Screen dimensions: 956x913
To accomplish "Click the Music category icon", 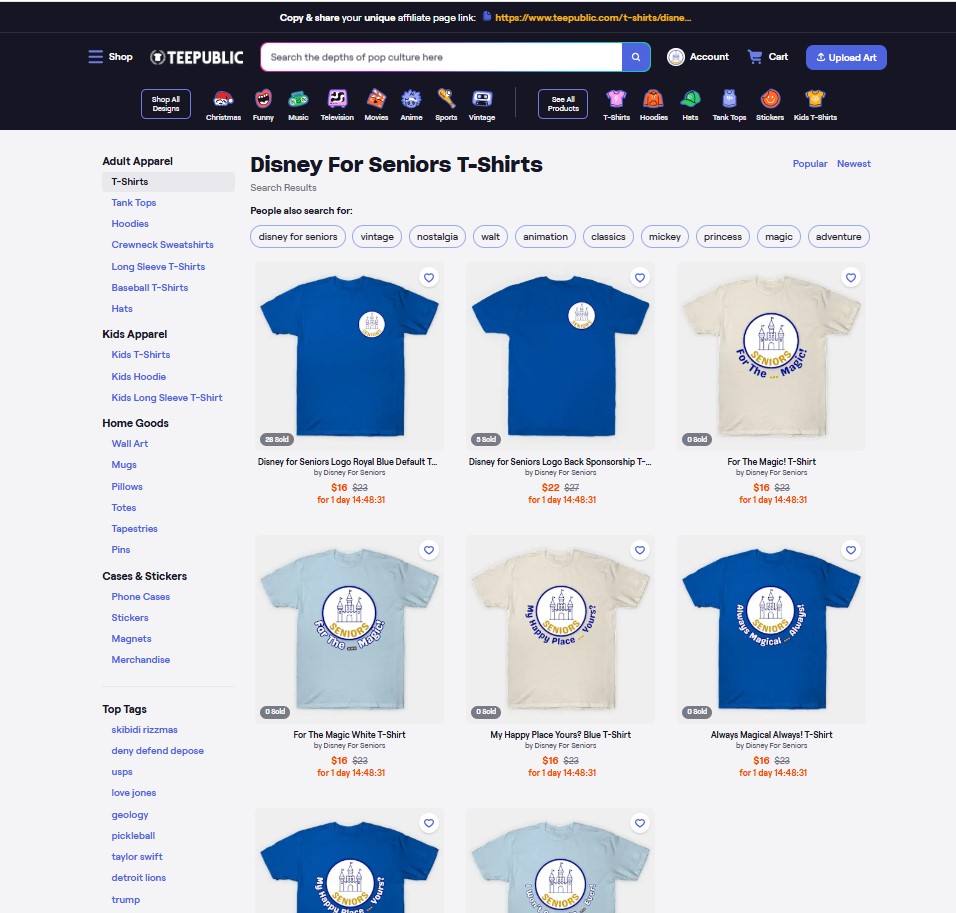I will click(x=298, y=99).
